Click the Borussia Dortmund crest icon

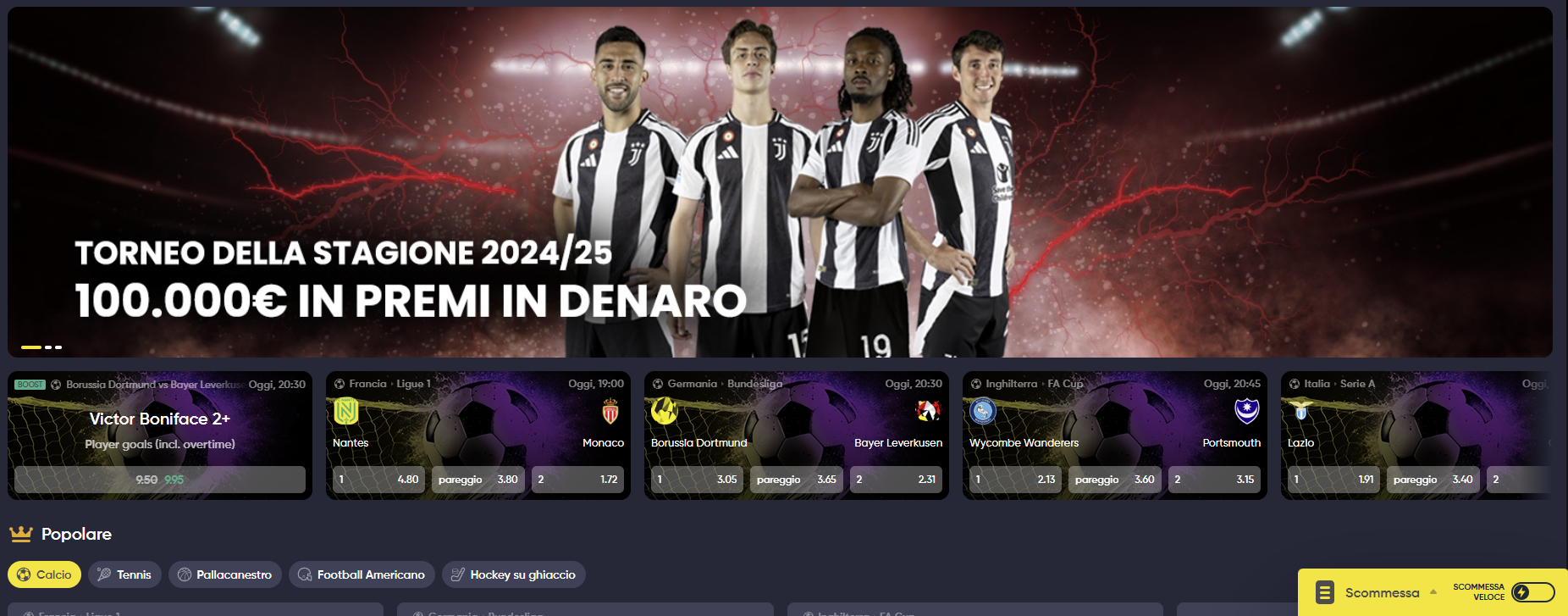point(664,412)
